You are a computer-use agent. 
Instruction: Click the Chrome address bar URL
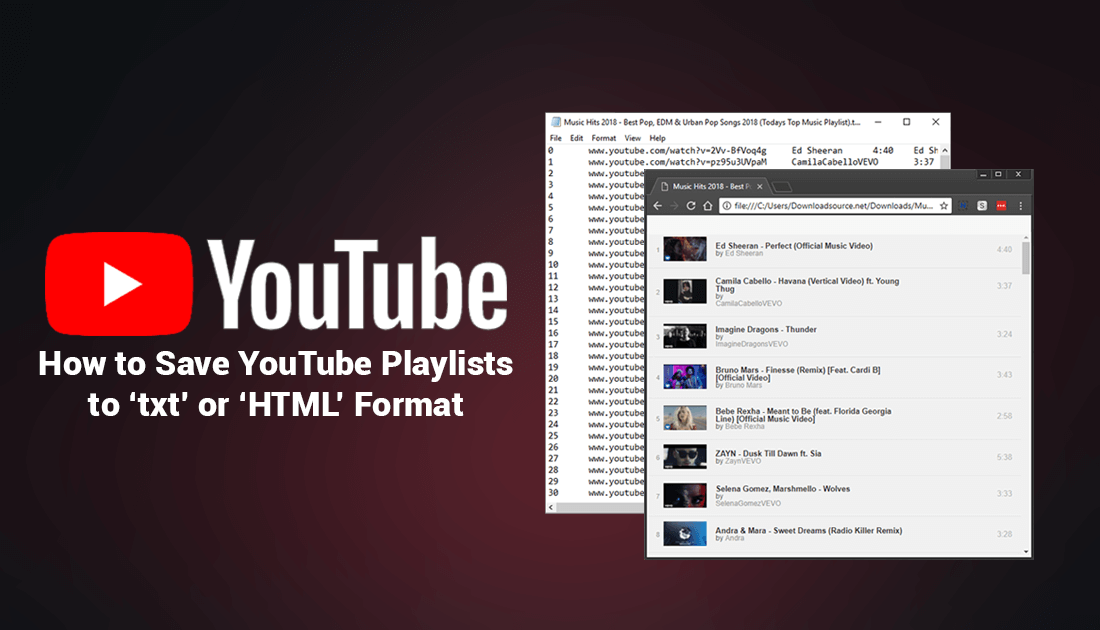point(833,206)
